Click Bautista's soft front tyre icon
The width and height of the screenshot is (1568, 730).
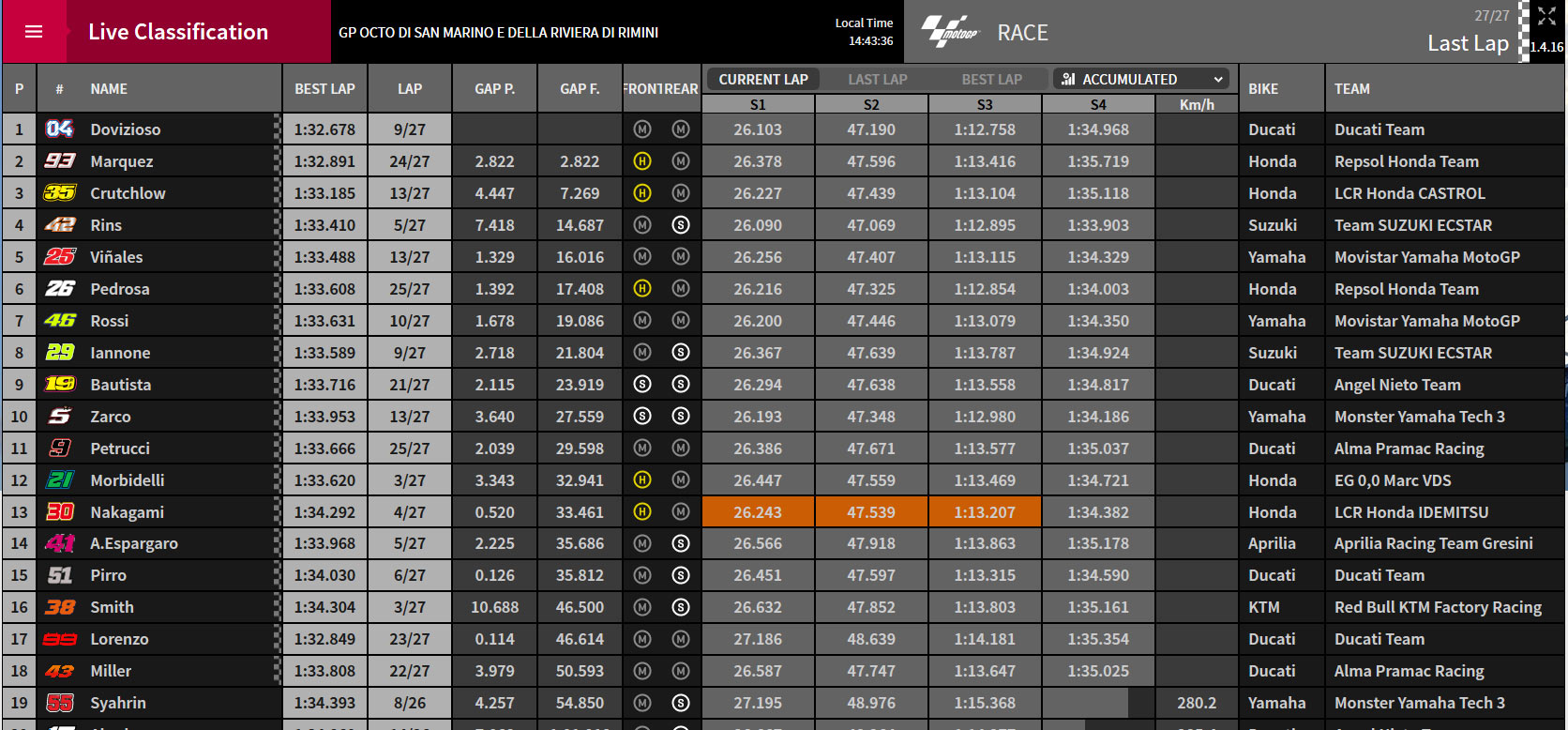point(642,385)
